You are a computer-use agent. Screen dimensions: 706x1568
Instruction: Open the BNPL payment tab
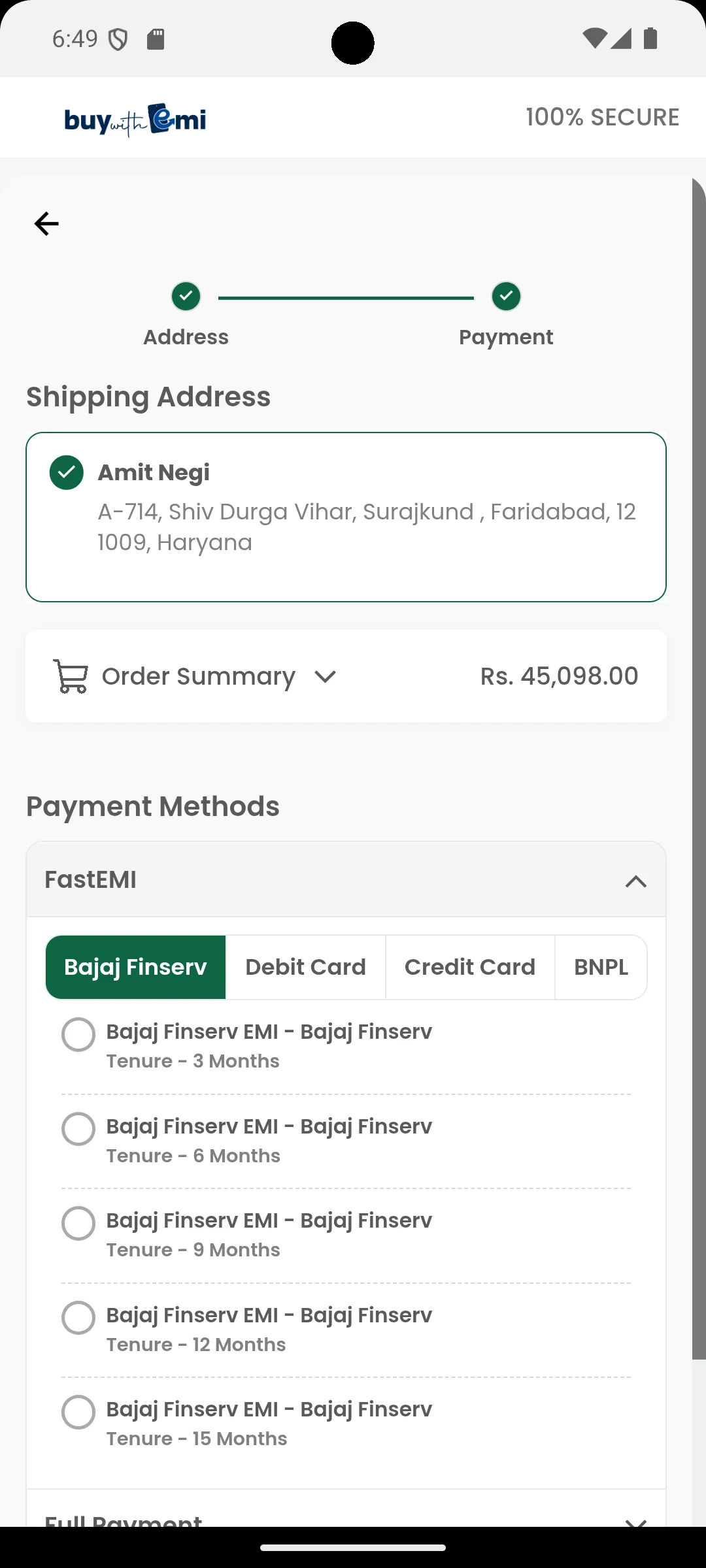pyautogui.click(x=601, y=967)
